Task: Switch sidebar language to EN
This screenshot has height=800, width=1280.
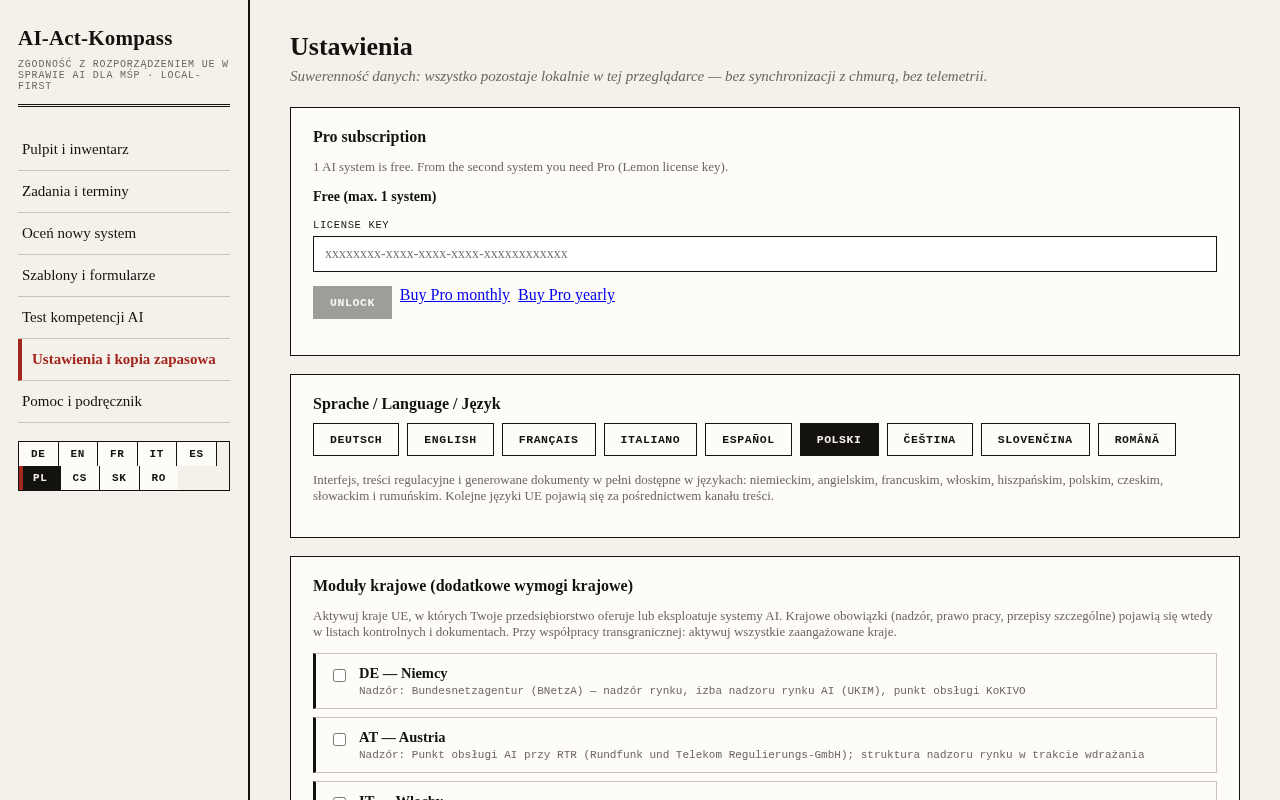Action: [x=78, y=454]
